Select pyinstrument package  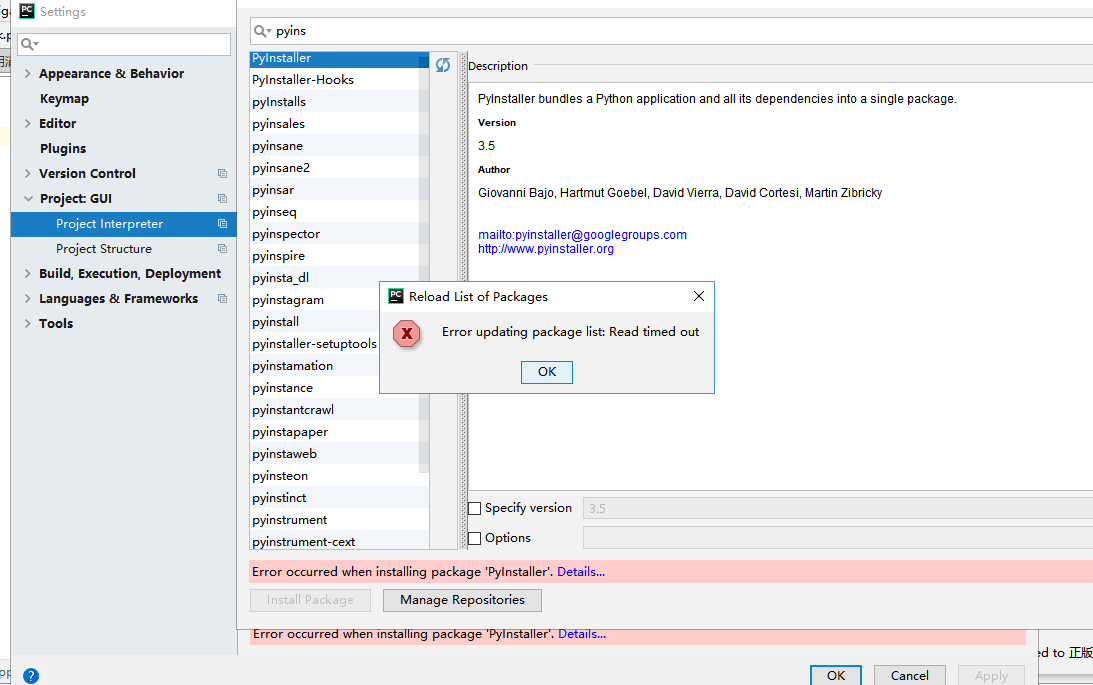[x=339, y=520]
